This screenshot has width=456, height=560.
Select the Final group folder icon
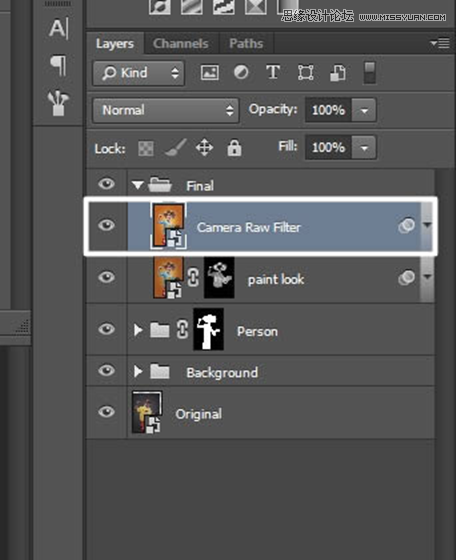160,185
